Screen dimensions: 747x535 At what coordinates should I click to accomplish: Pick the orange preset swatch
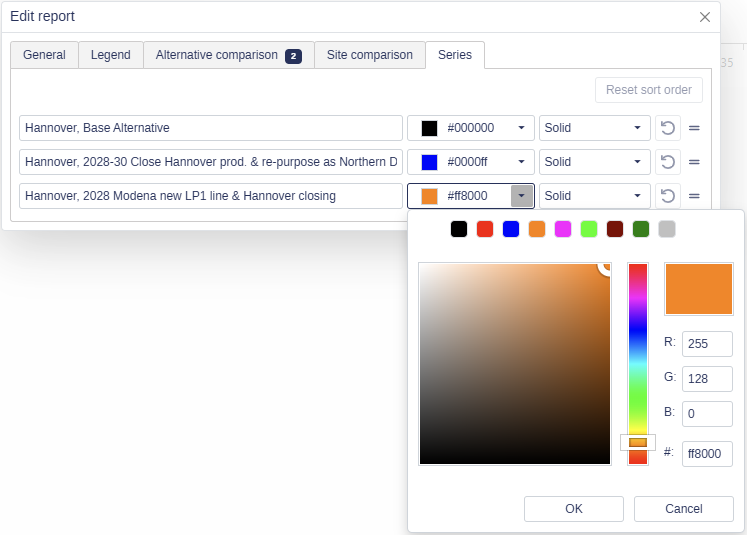coord(537,229)
